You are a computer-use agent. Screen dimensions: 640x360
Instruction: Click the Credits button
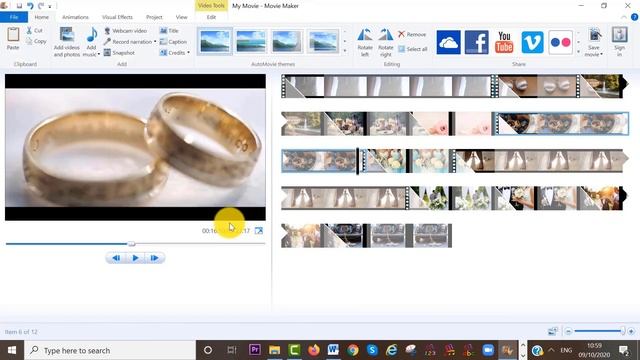[172, 53]
